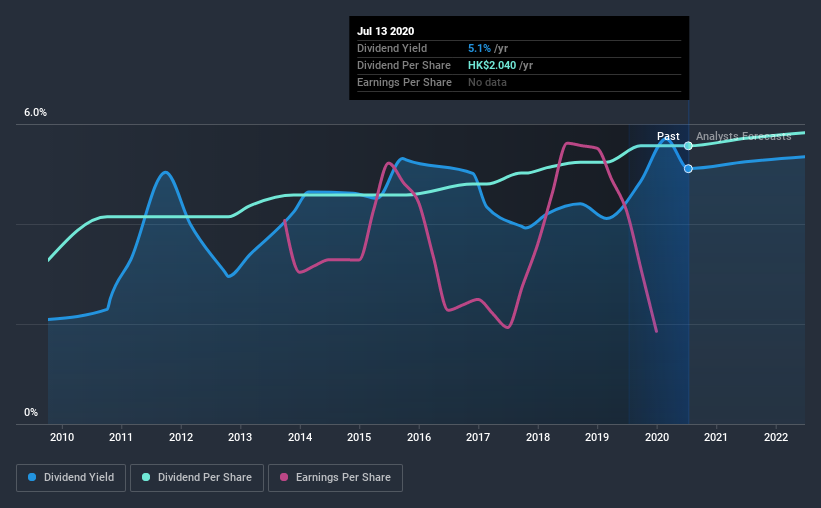This screenshot has width=821, height=508.
Task: Click the 2014 x-axis label
Action: [x=300, y=437]
